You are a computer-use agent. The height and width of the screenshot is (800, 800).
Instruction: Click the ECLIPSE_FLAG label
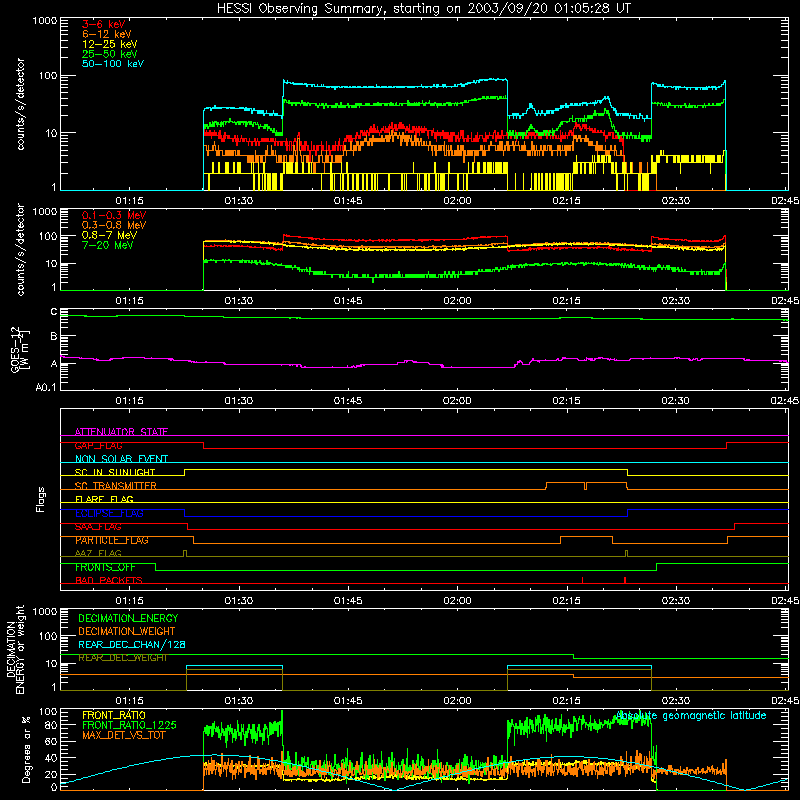pos(109,513)
